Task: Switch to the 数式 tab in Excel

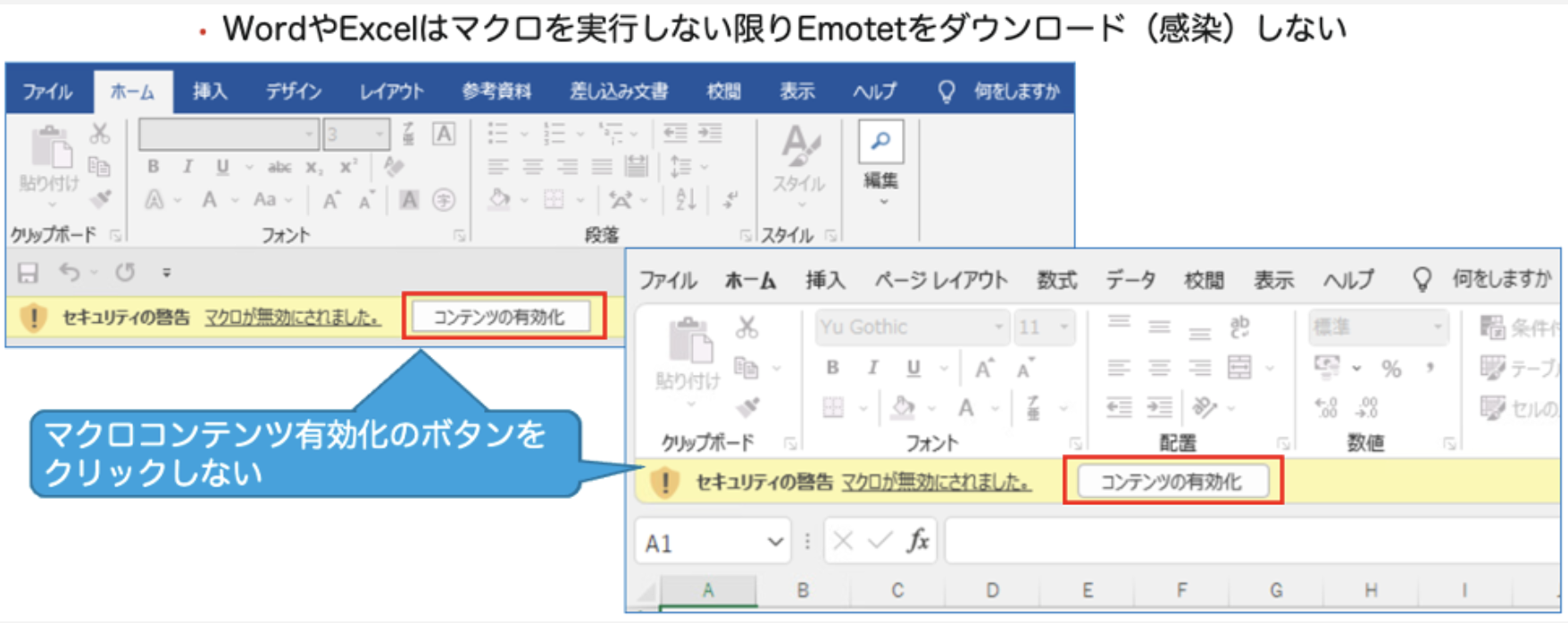Action: pos(1056,280)
